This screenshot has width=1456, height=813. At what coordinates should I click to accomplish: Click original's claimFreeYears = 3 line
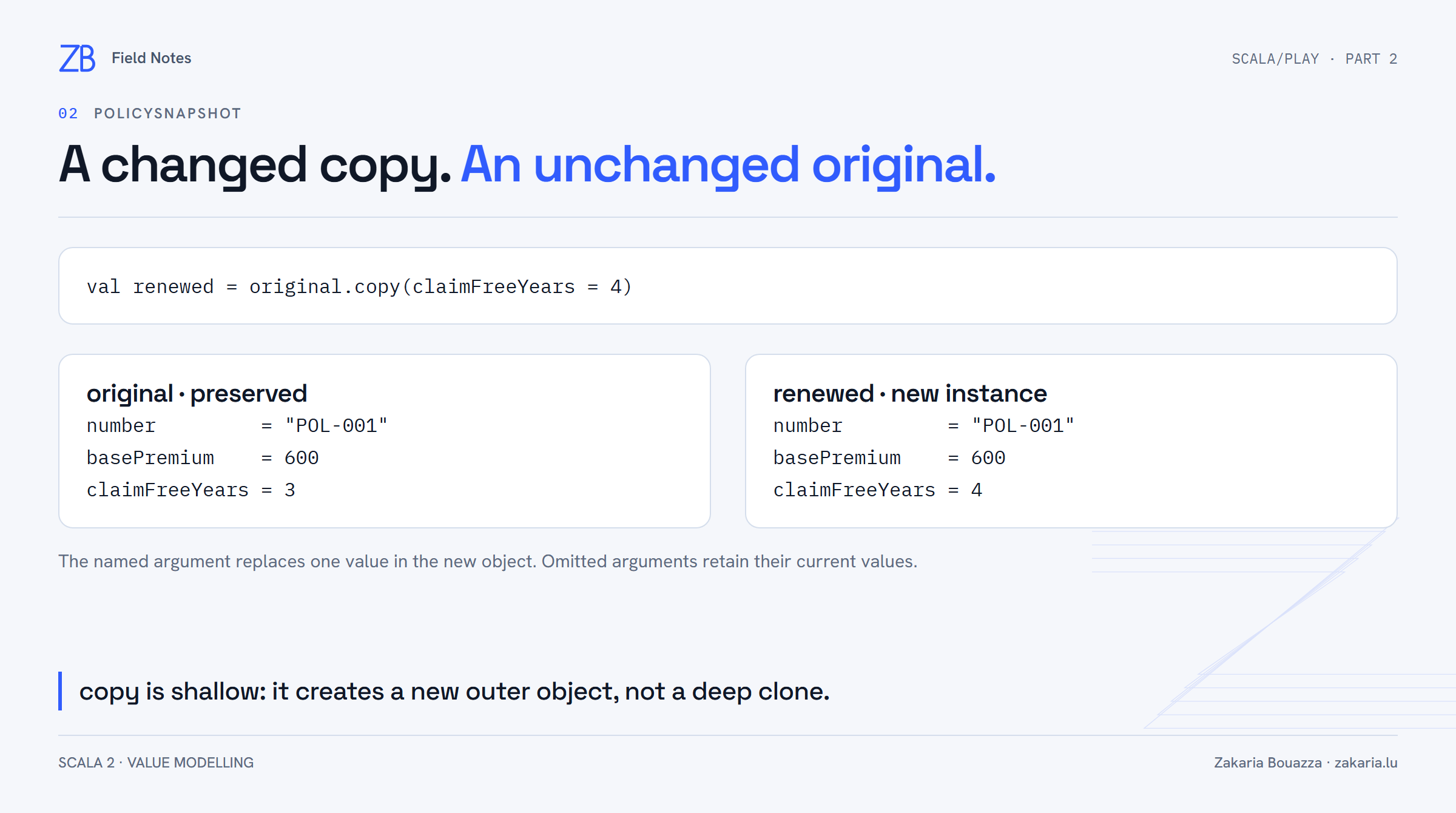tap(191, 490)
